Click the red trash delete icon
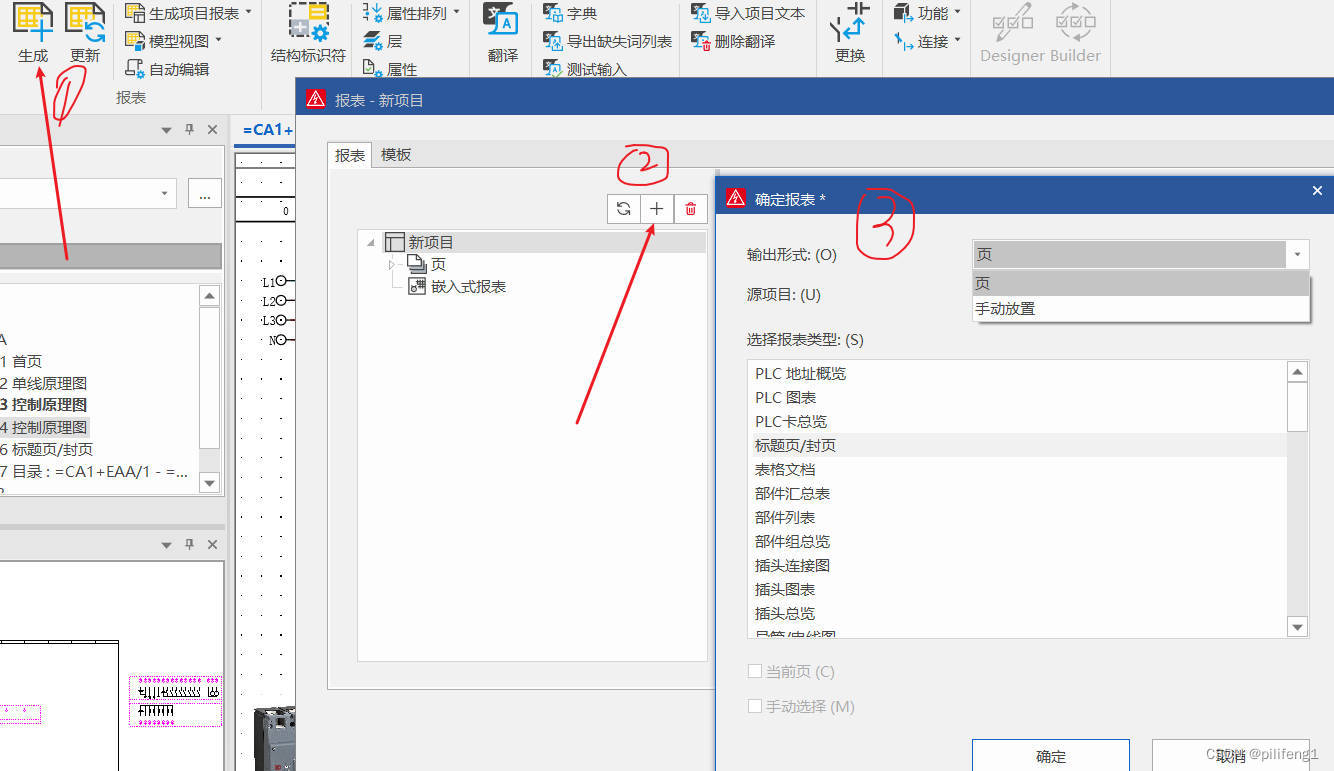1334x771 pixels. click(x=690, y=209)
